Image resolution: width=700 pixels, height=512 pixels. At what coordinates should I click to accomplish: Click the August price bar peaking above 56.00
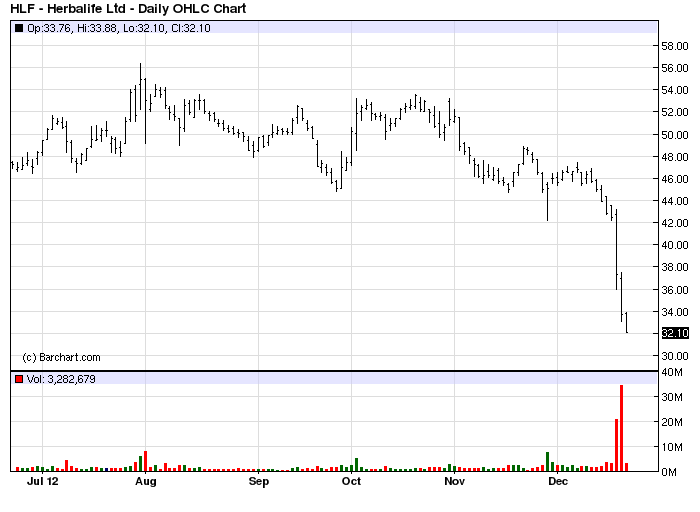tap(141, 87)
